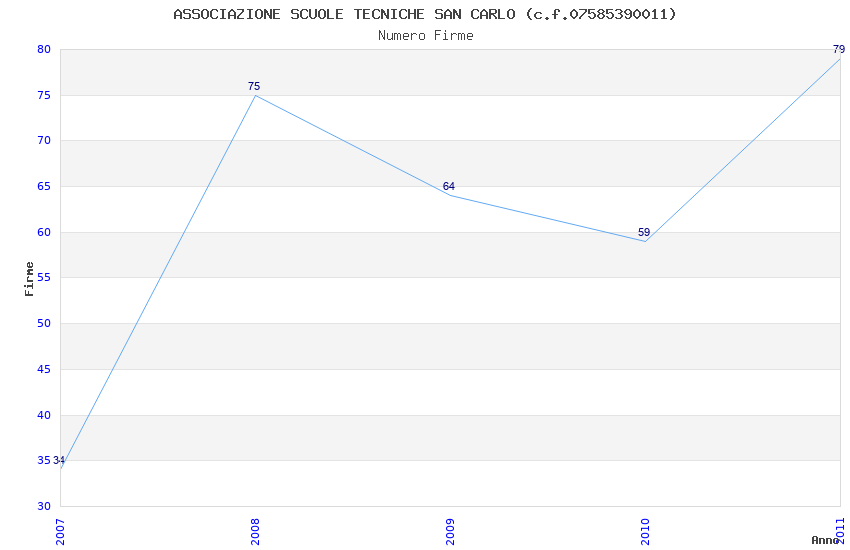
Task: Click the y-axis tick label 65
Action: [x=44, y=186]
